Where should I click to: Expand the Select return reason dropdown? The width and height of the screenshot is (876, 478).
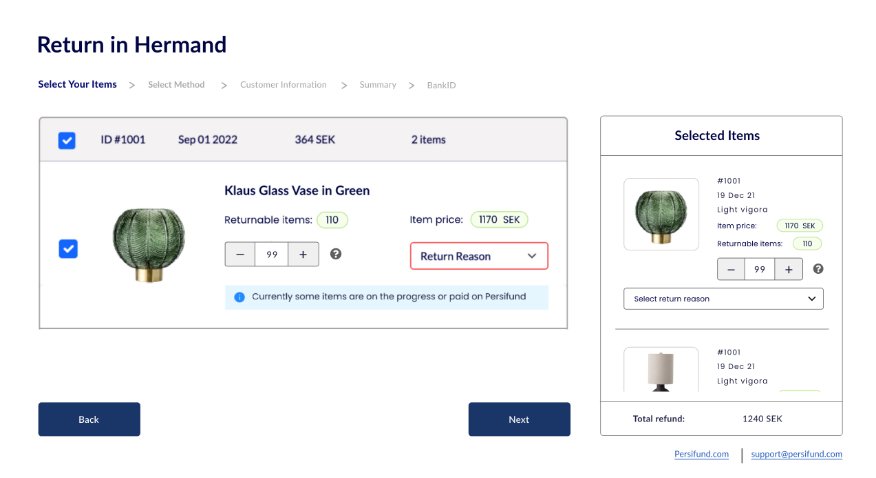723,299
